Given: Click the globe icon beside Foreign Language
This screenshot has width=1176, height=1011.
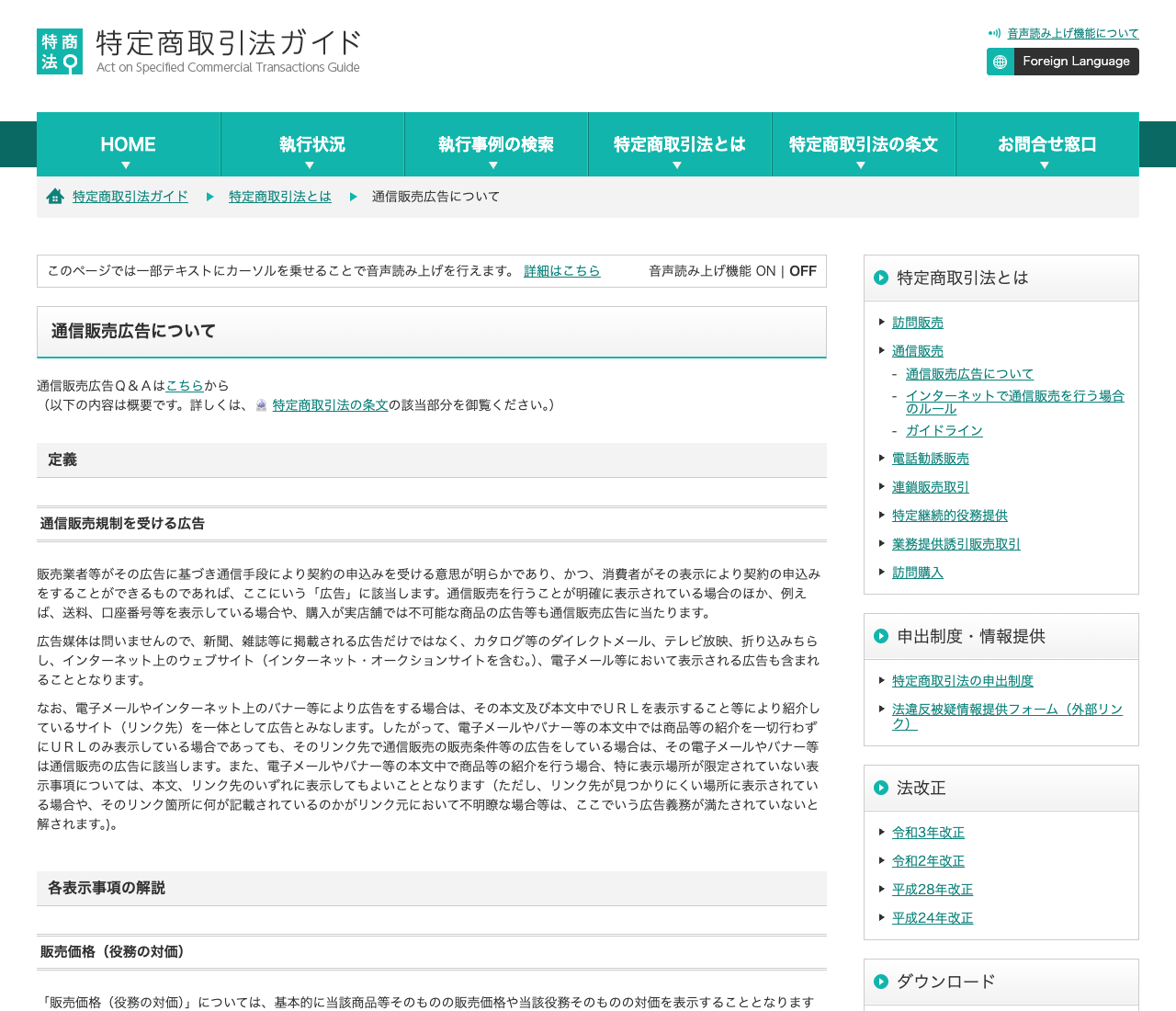Looking at the screenshot, I should pyautogui.click(x=1001, y=62).
